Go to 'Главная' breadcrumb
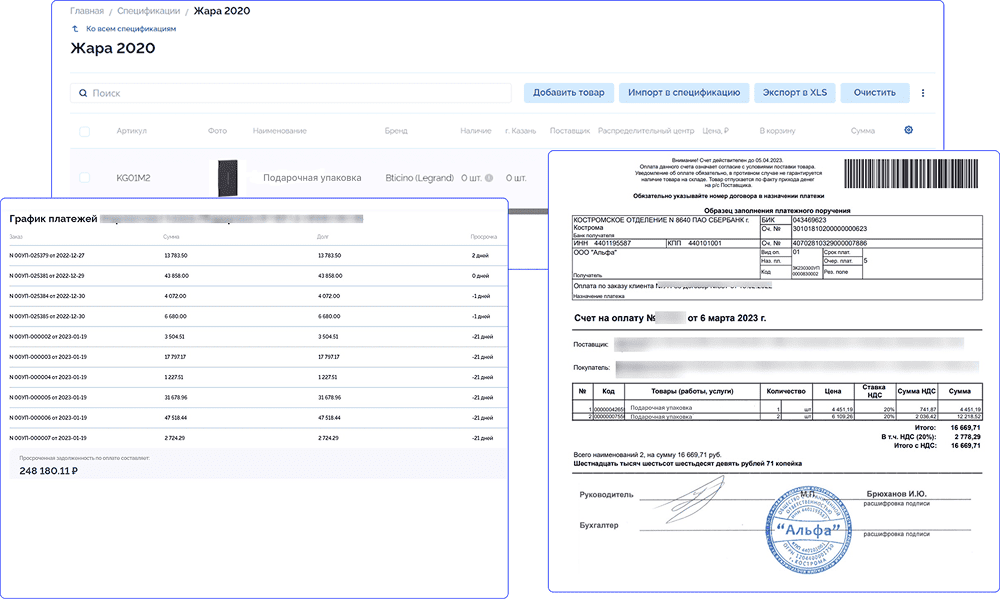This screenshot has height=599, width=1000. 87,10
